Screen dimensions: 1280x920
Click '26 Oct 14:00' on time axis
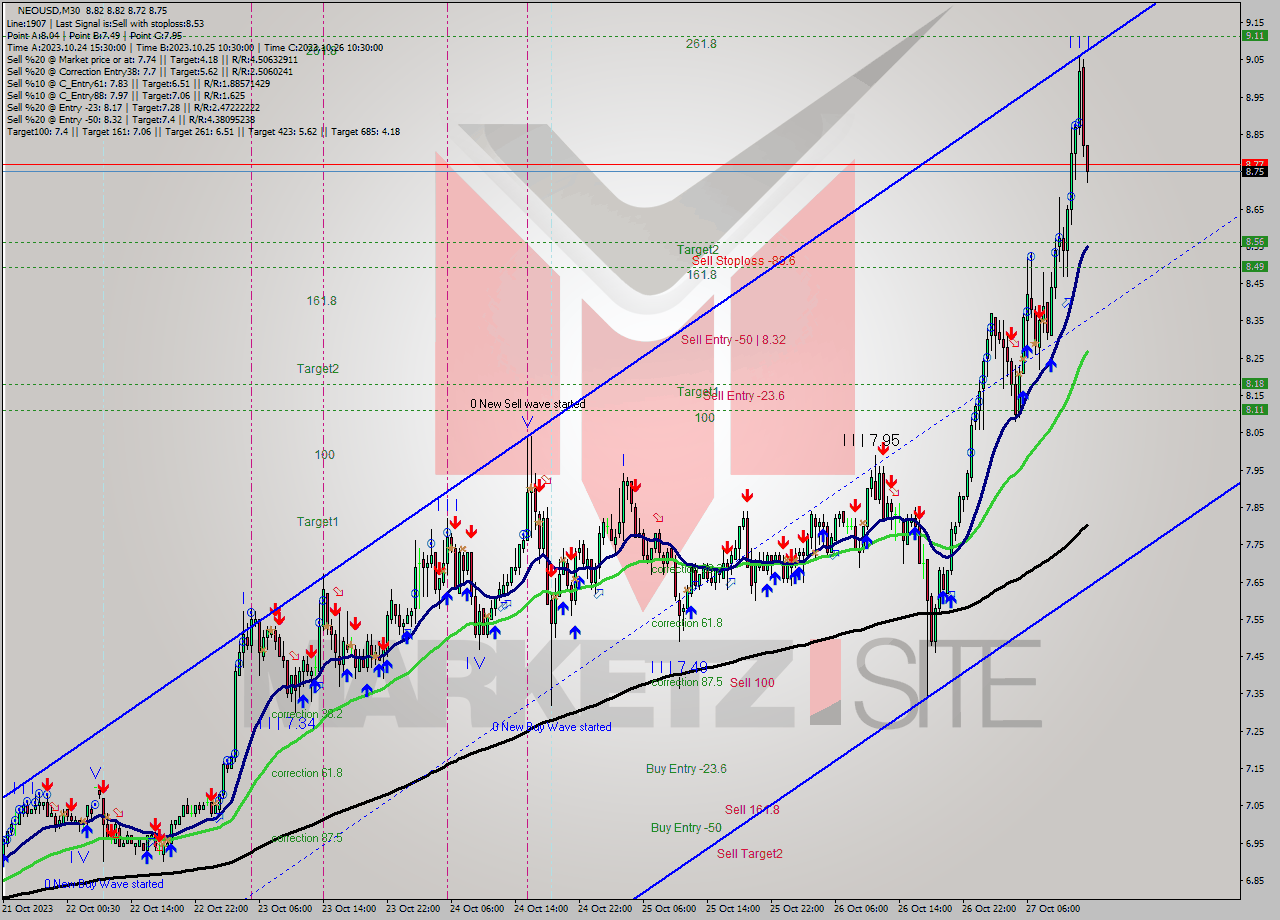pos(926,909)
